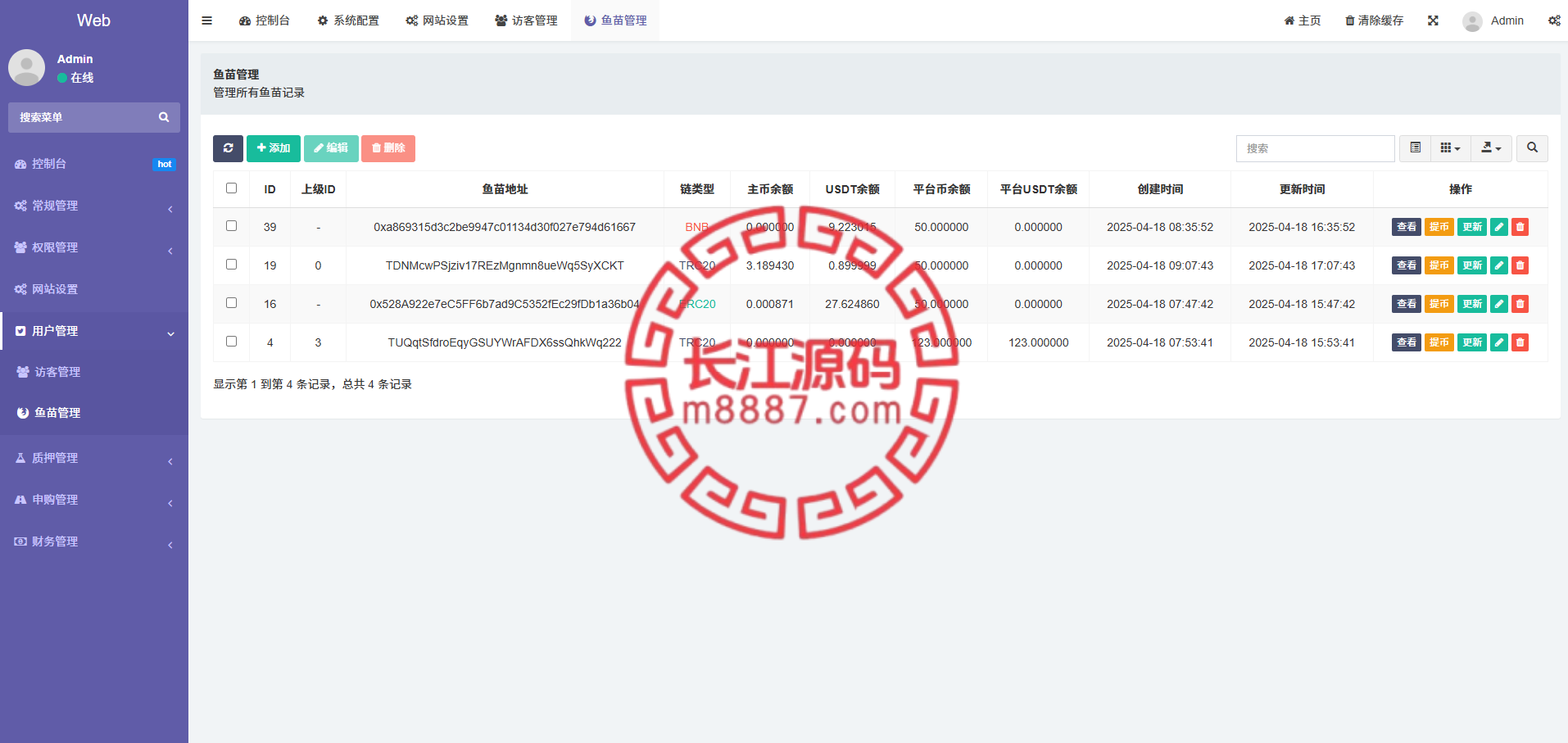1568x743 pixels.
Task: Sort by the 更新时间 column header
Action: [x=1302, y=189]
